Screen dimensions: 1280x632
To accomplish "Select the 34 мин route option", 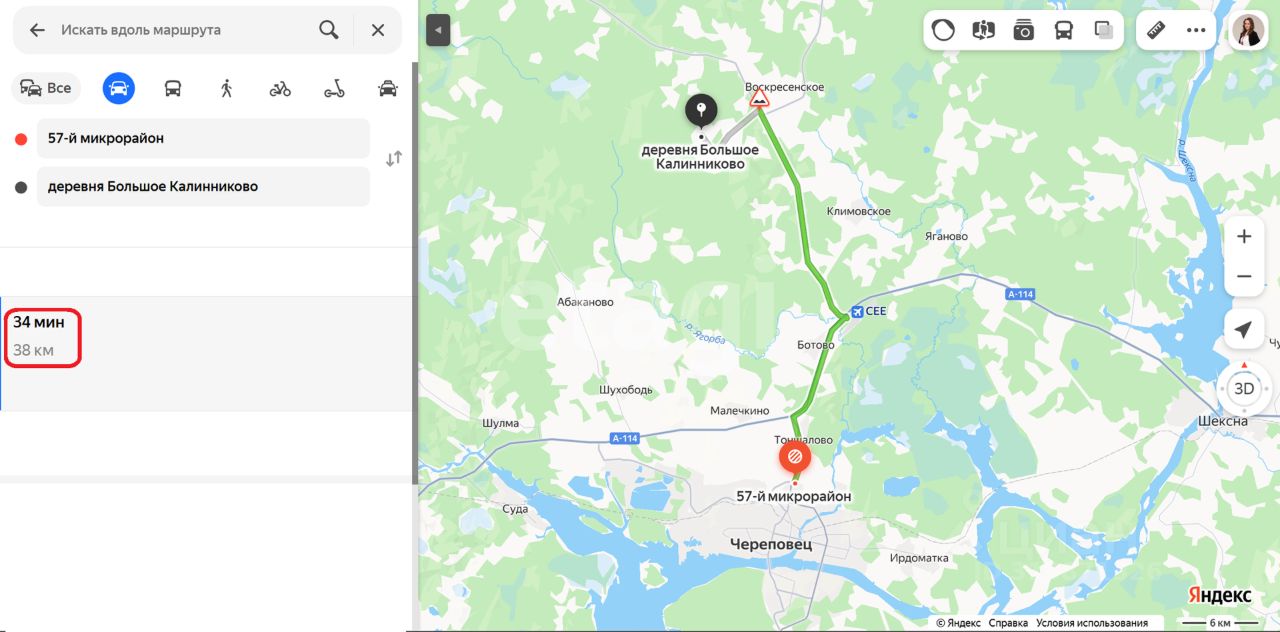I will pos(206,353).
